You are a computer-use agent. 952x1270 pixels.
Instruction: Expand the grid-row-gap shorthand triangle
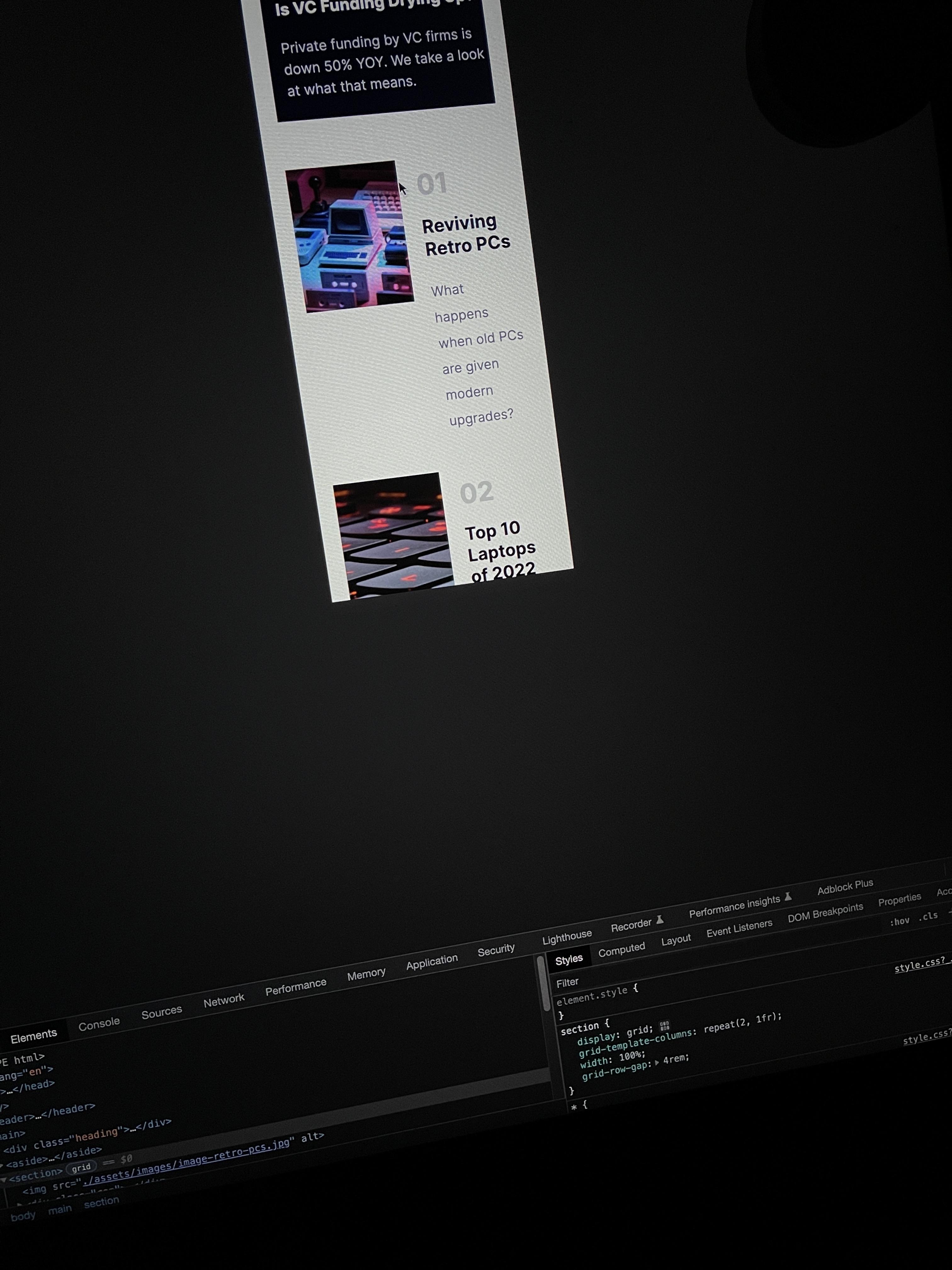click(x=656, y=1063)
